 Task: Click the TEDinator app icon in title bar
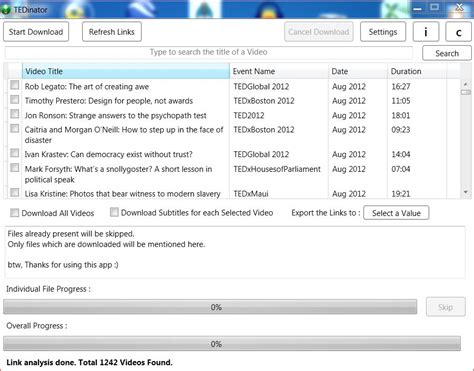(x=6, y=10)
